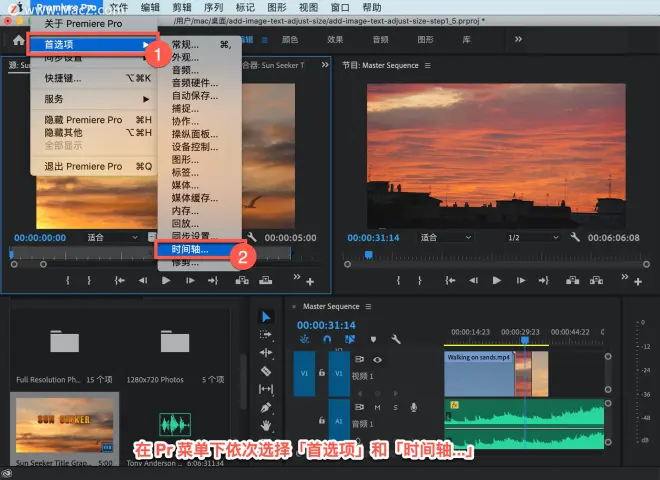Toggle lock on audio track A1
Viewport: 660px width, 480px height.
(322, 420)
